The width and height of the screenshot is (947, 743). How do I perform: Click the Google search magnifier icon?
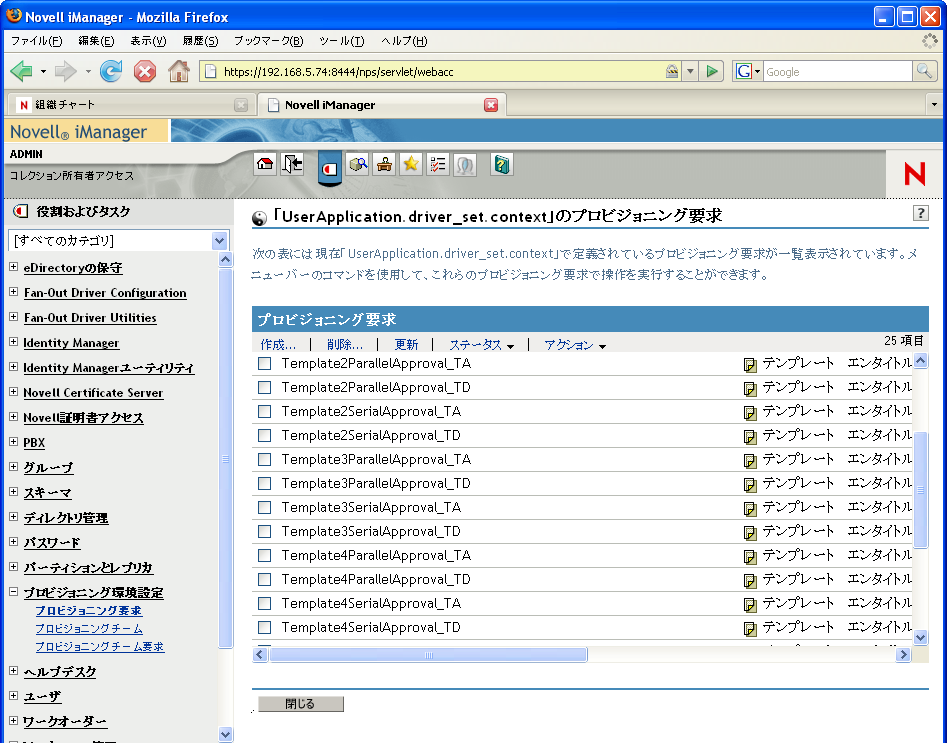[x=924, y=71]
